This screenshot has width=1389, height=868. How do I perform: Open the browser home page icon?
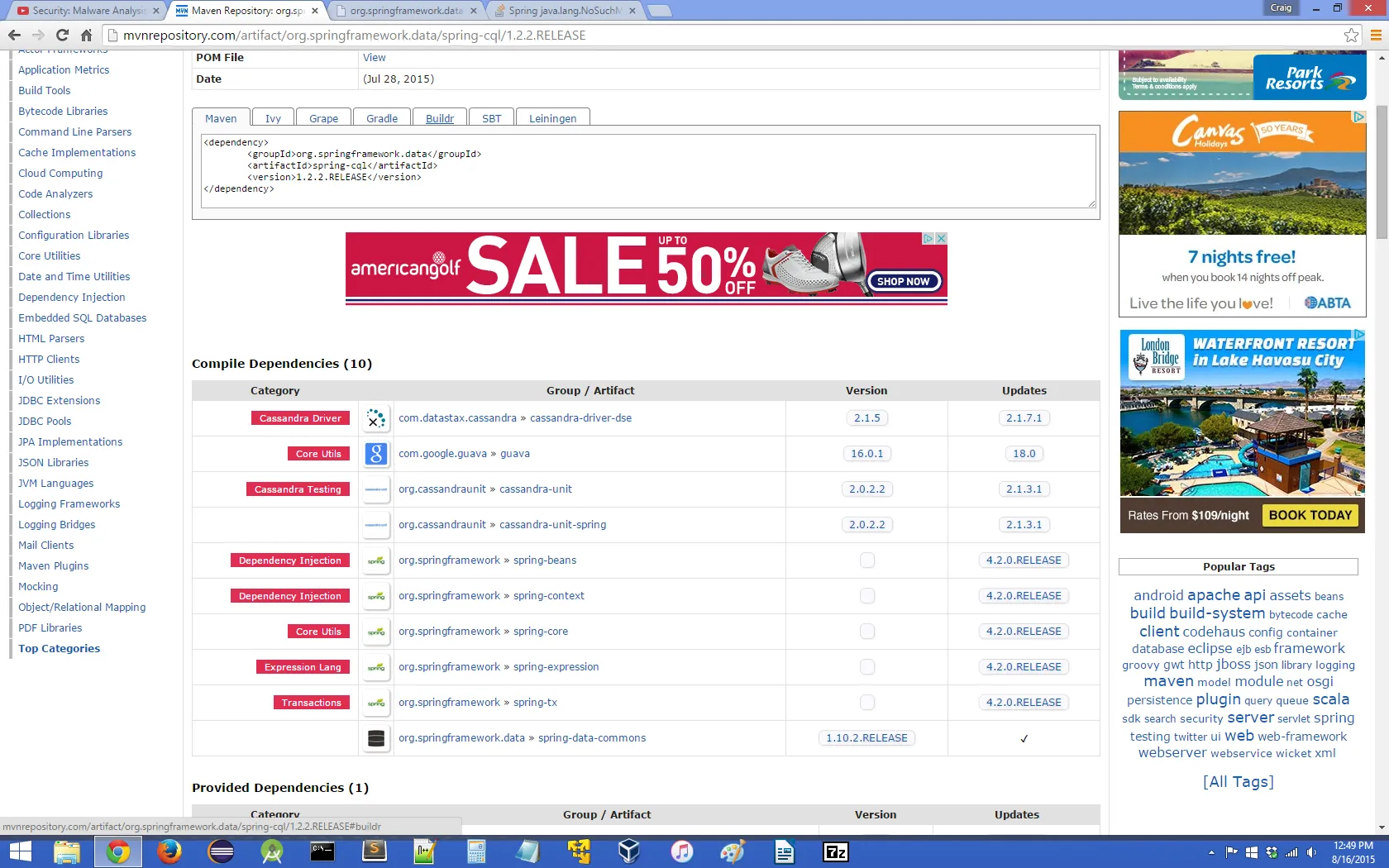(86, 35)
